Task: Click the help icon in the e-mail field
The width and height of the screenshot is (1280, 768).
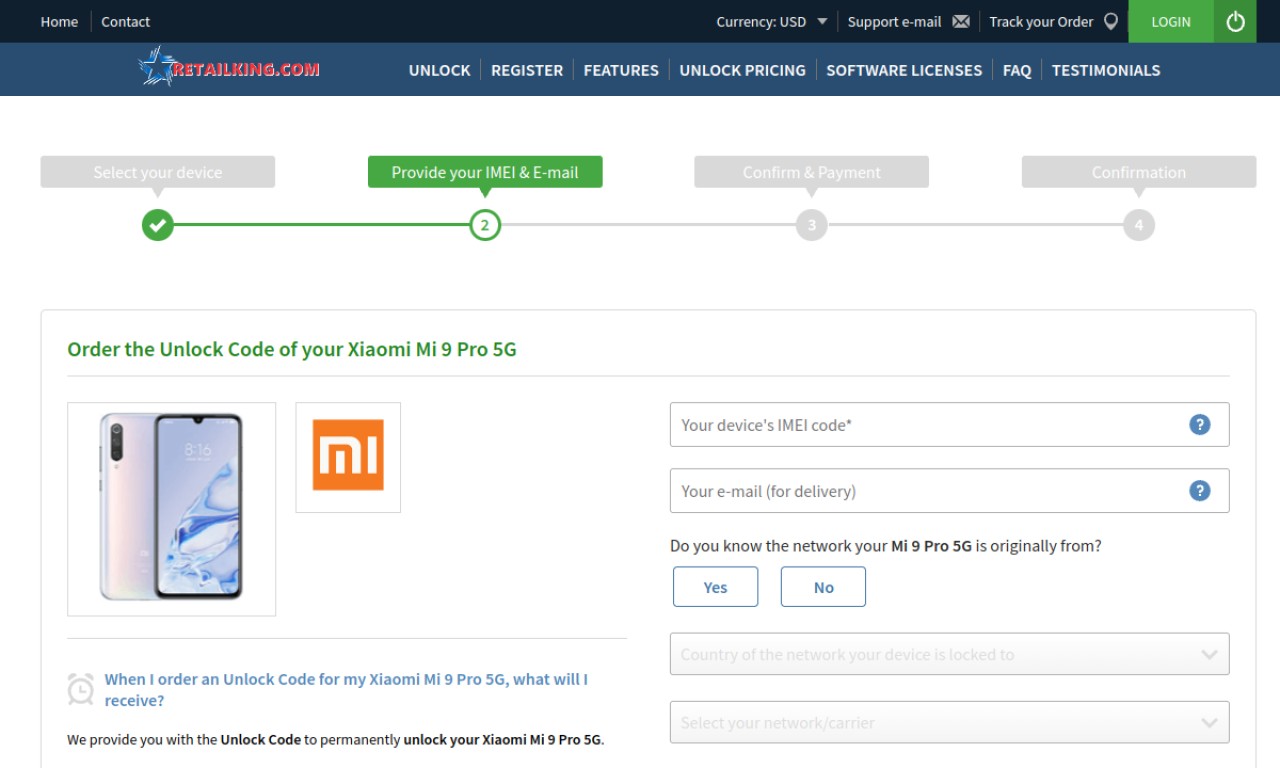Action: pyautogui.click(x=1200, y=490)
